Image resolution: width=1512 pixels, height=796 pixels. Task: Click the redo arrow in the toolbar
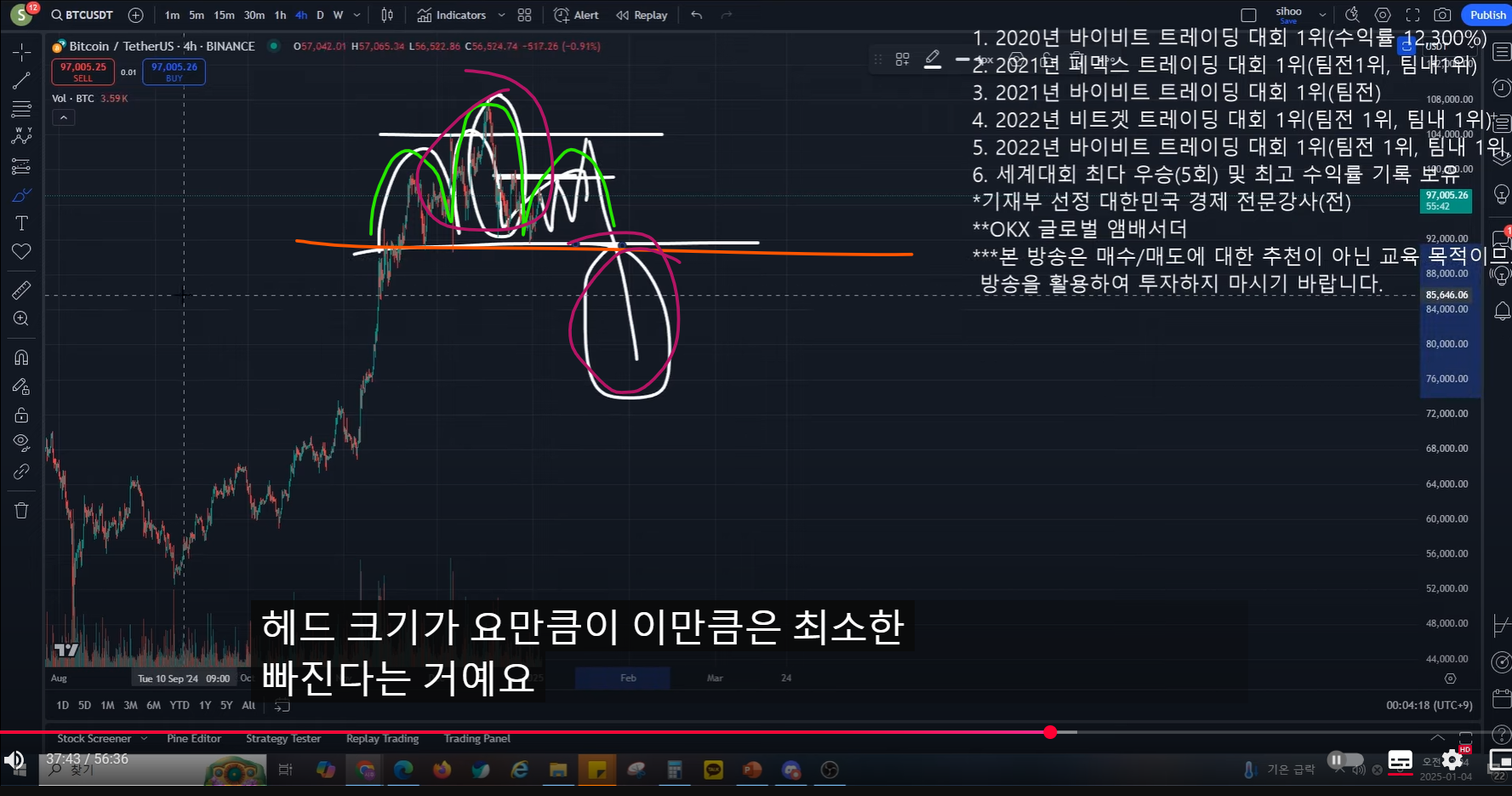point(726,15)
